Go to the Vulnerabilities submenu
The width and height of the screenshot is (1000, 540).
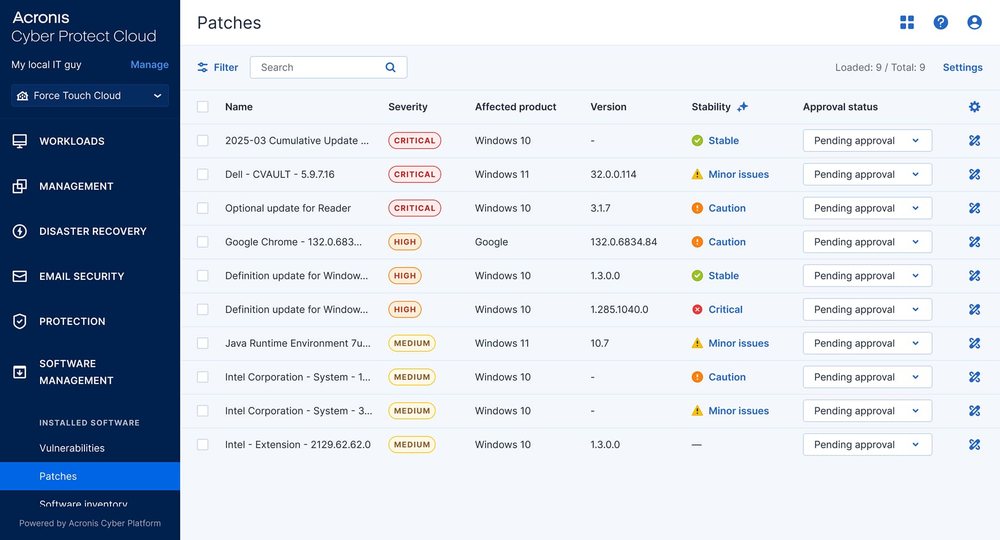[x=72, y=448]
